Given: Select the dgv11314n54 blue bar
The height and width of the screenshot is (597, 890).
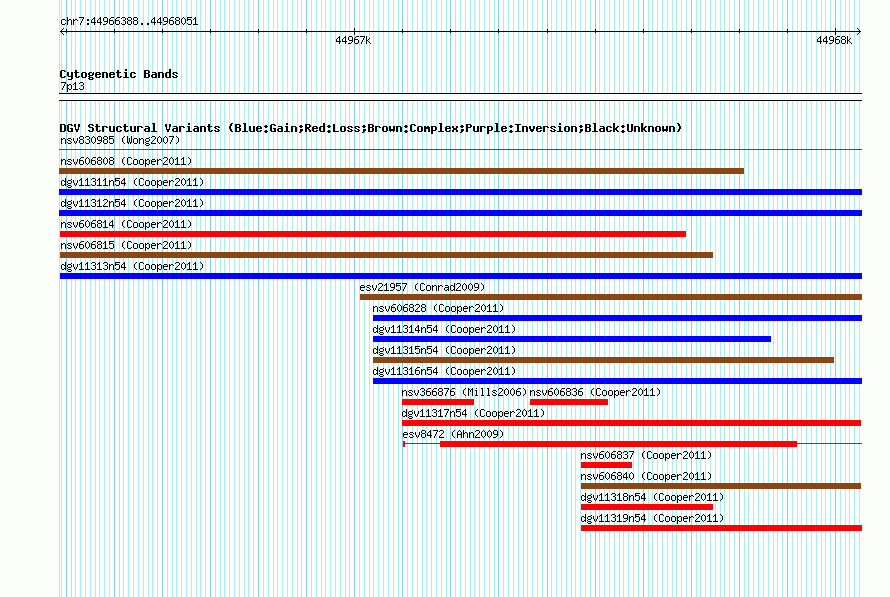Looking at the screenshot, I should click(572, 339).
